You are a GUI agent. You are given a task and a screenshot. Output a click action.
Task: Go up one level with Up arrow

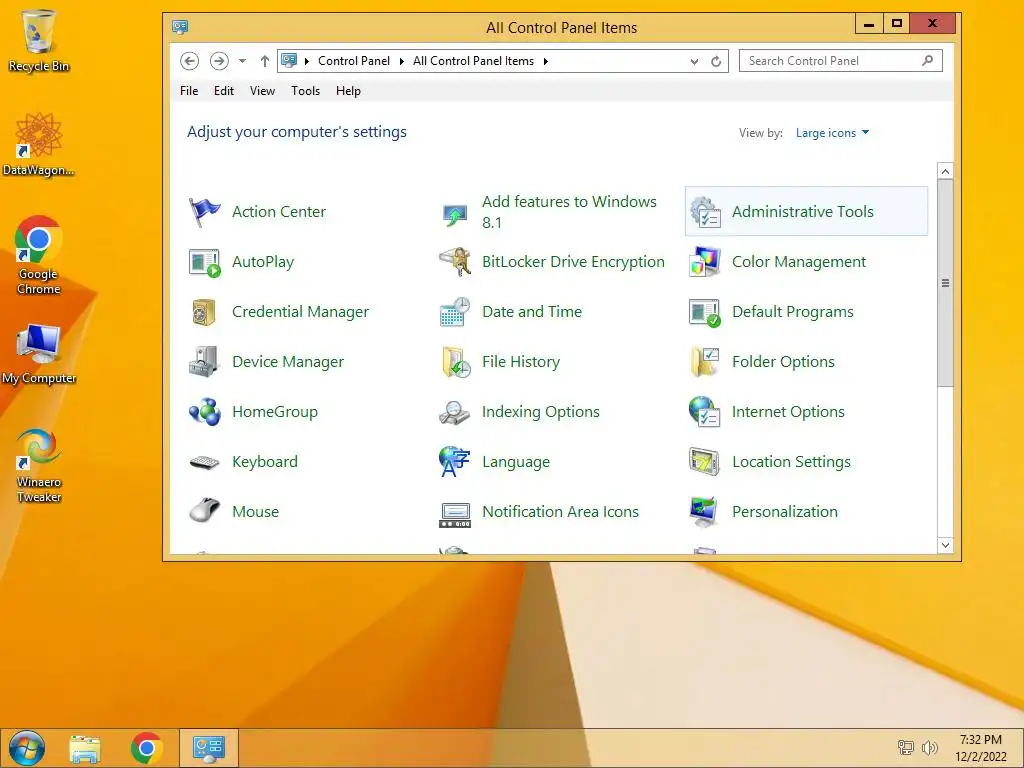tap(264, 61)
